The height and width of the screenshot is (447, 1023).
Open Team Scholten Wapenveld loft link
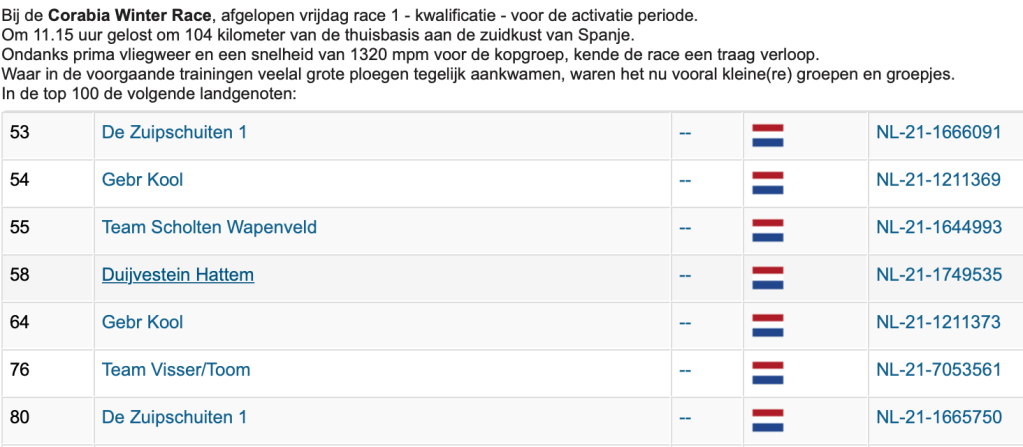[209, 227]
